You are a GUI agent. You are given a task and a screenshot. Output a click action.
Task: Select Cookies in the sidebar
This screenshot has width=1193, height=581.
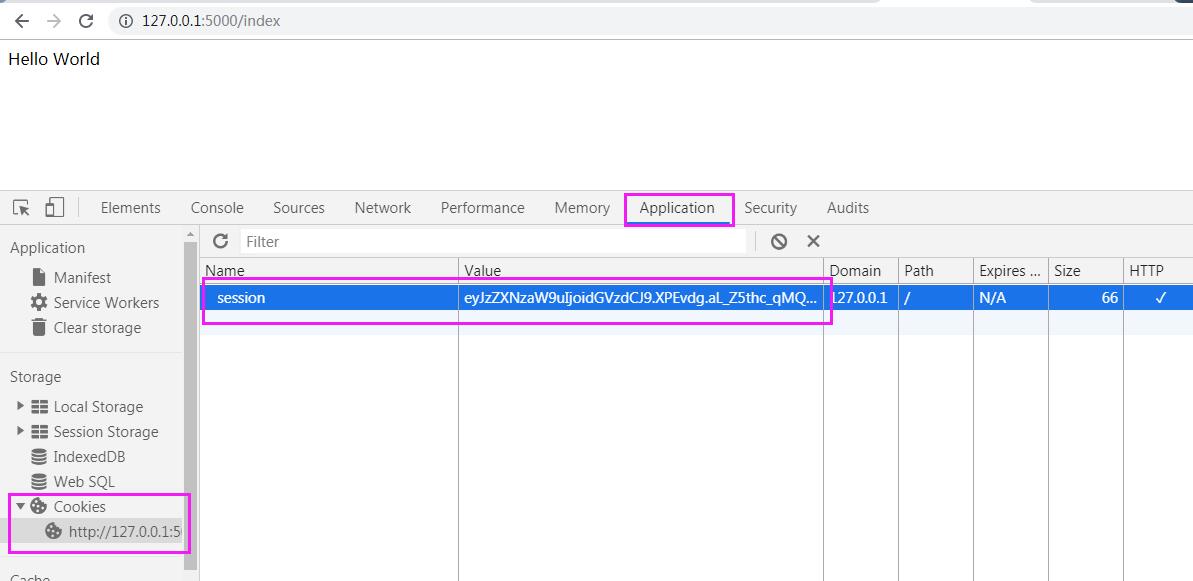[79, 506]
